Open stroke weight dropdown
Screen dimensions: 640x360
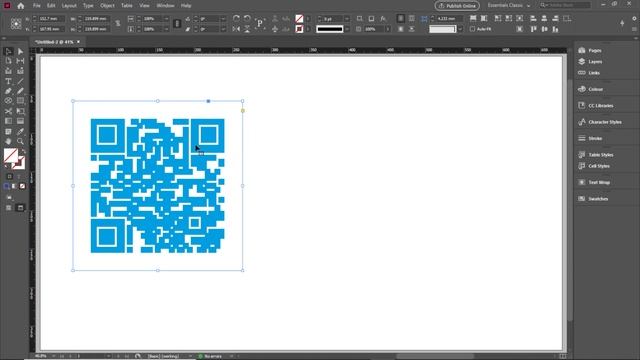[347, 19]
